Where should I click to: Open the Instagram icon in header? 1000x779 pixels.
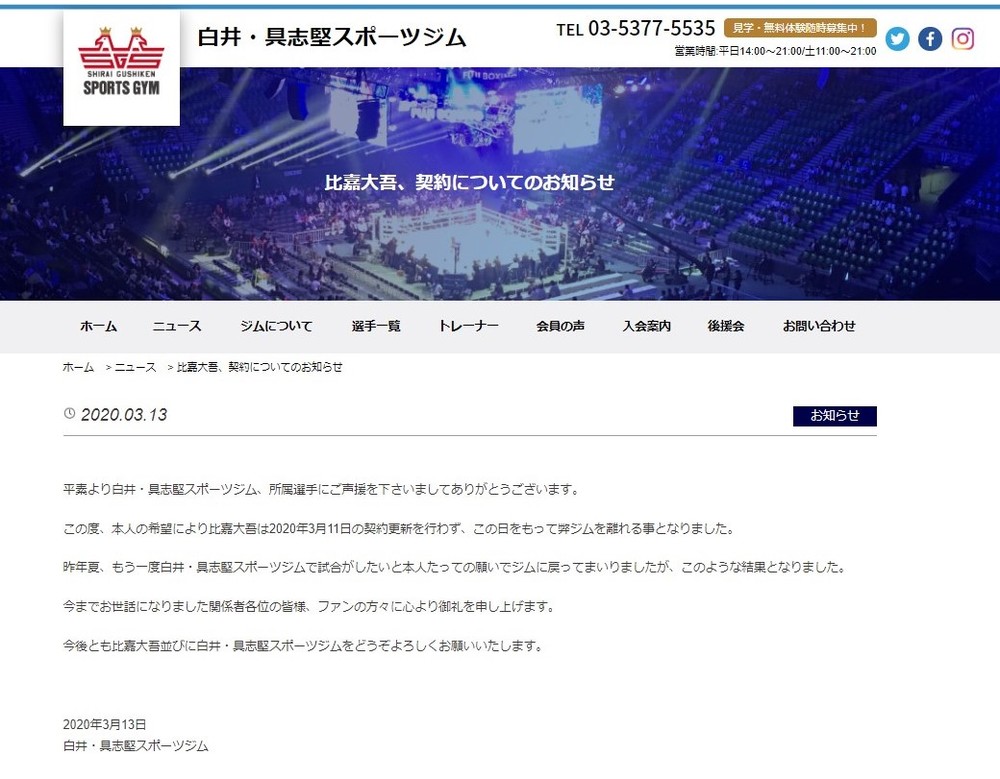point(962,40)
